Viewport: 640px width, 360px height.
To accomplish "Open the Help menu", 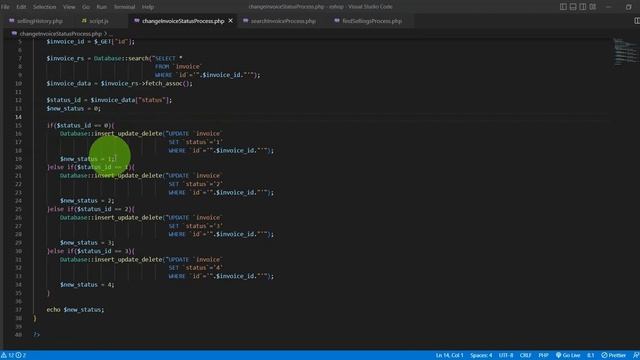I will pos(148,7).
